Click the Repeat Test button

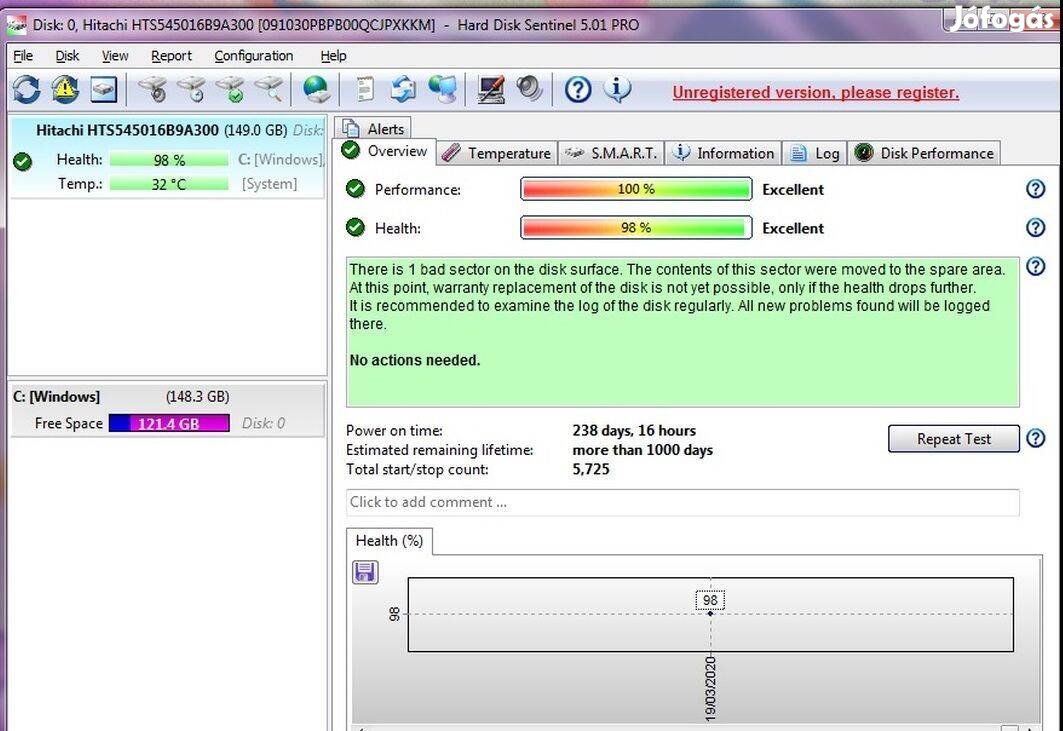click(x=953, y=439)
